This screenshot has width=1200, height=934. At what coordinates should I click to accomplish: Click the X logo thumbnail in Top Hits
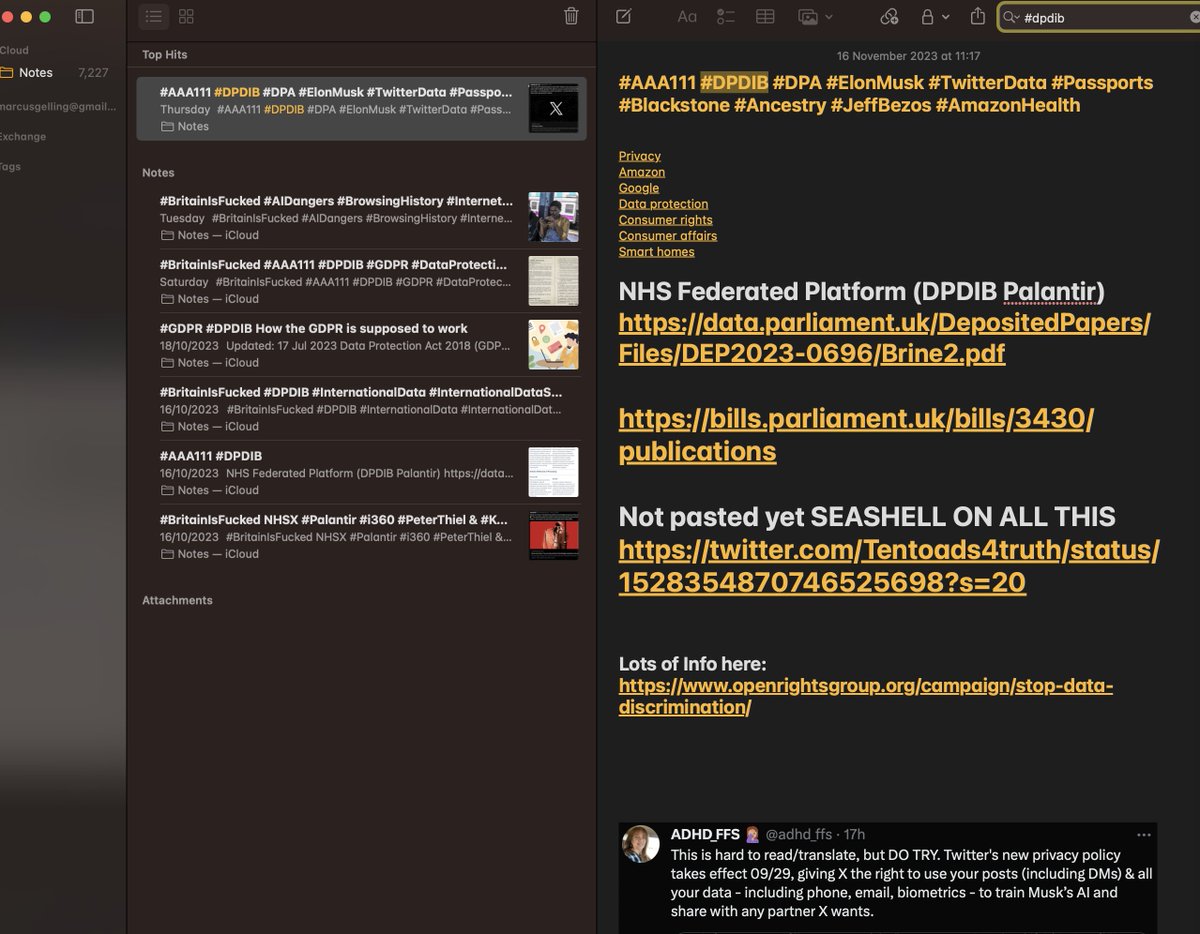553,108
